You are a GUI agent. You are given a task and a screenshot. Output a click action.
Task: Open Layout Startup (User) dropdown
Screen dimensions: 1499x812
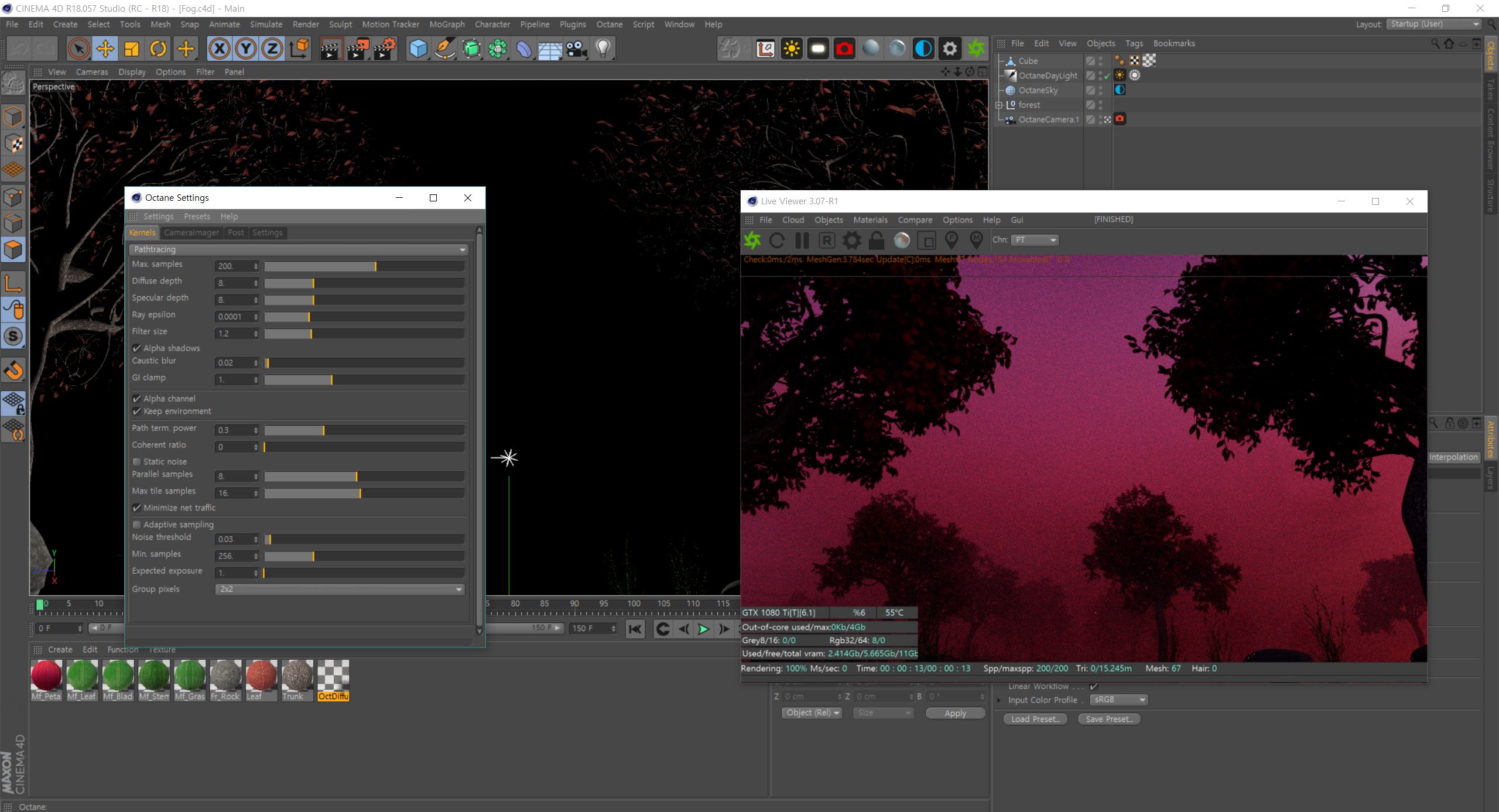(1435, 24)
